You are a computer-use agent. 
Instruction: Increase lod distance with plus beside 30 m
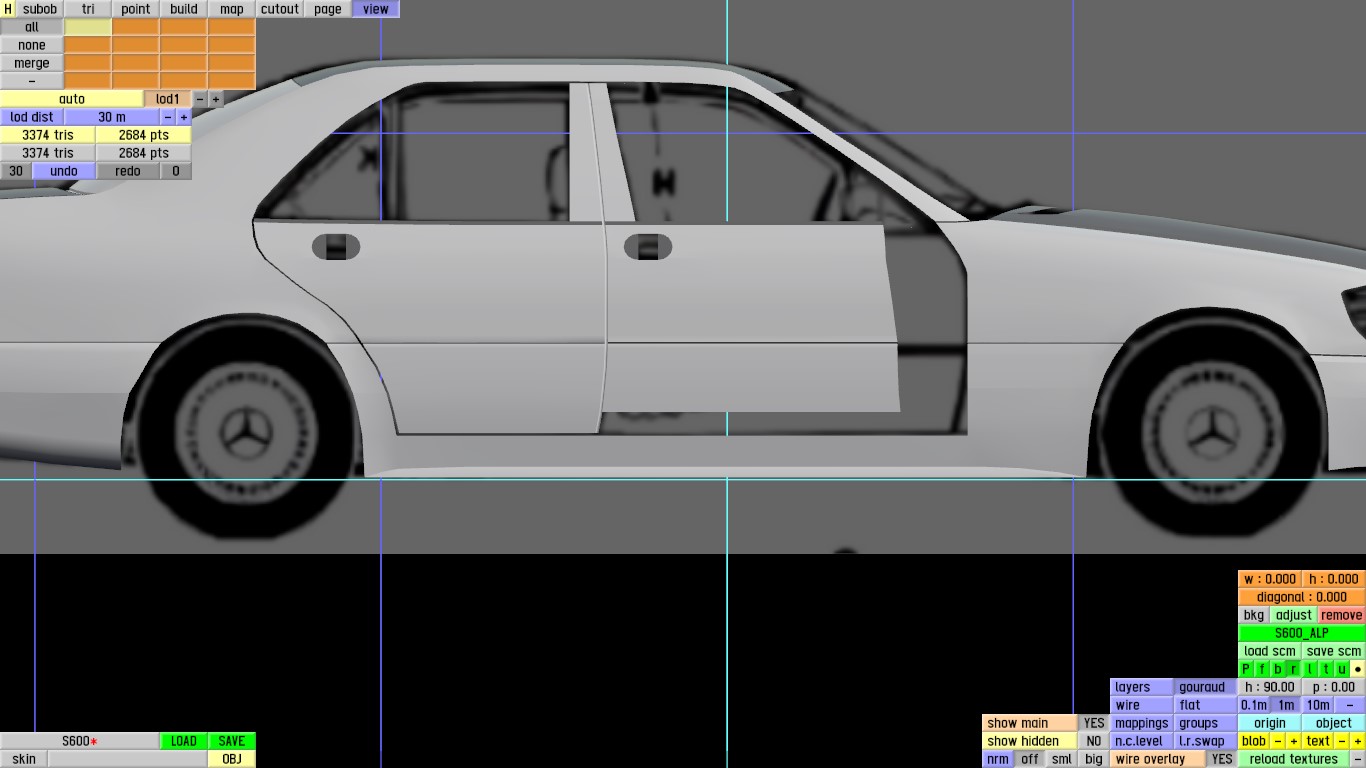[184, 117]
